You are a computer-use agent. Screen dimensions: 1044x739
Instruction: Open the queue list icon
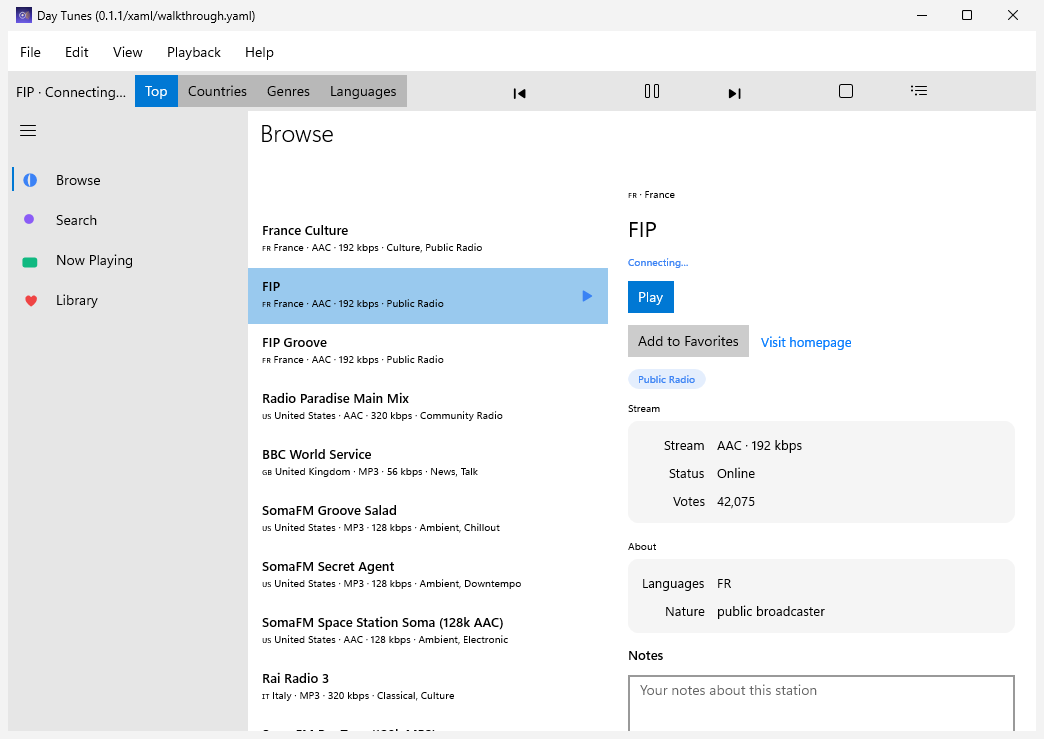pyautogui.click(x=919, y=91)
